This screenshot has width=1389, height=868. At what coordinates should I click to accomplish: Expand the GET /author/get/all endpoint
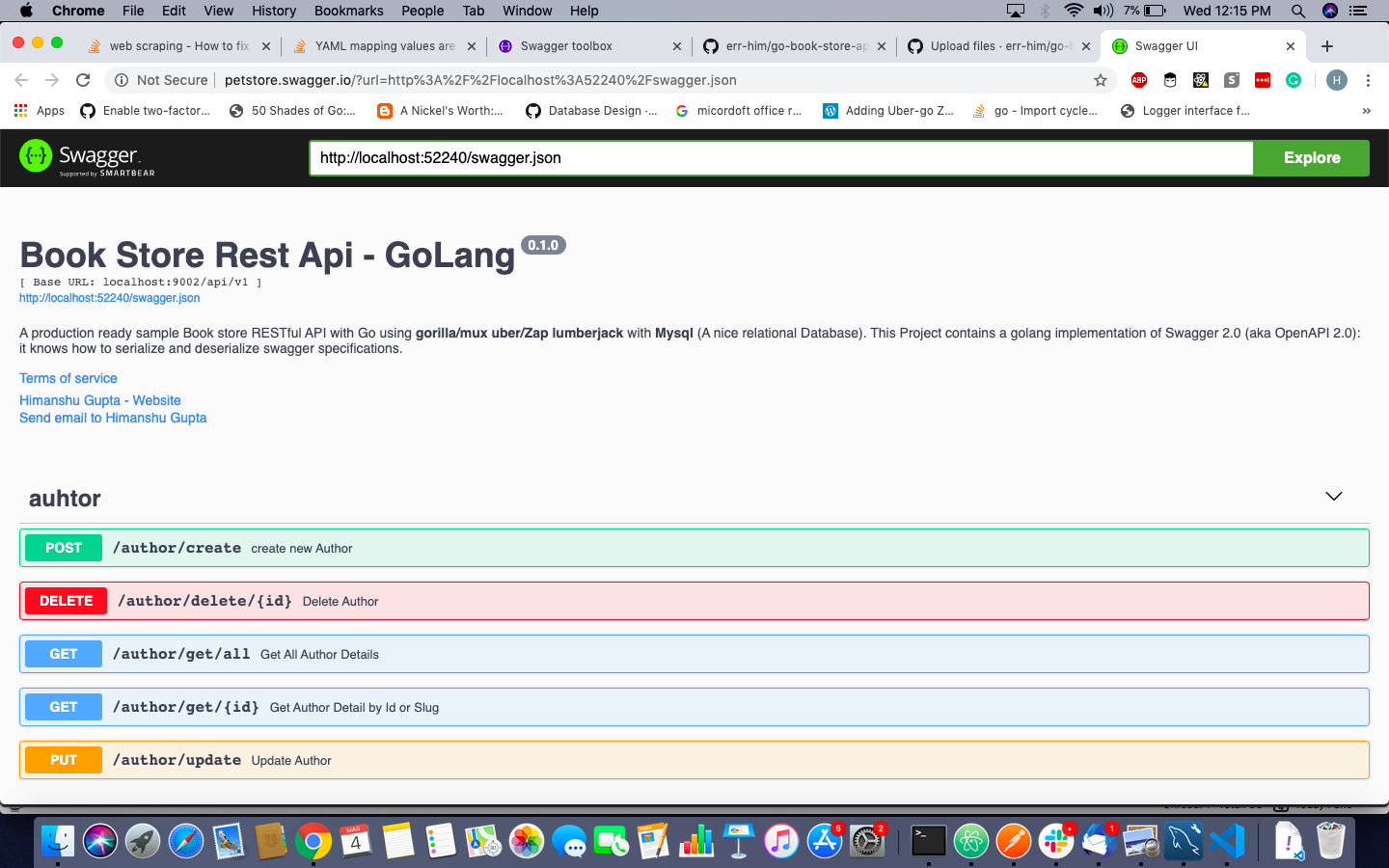click(694, 654)
